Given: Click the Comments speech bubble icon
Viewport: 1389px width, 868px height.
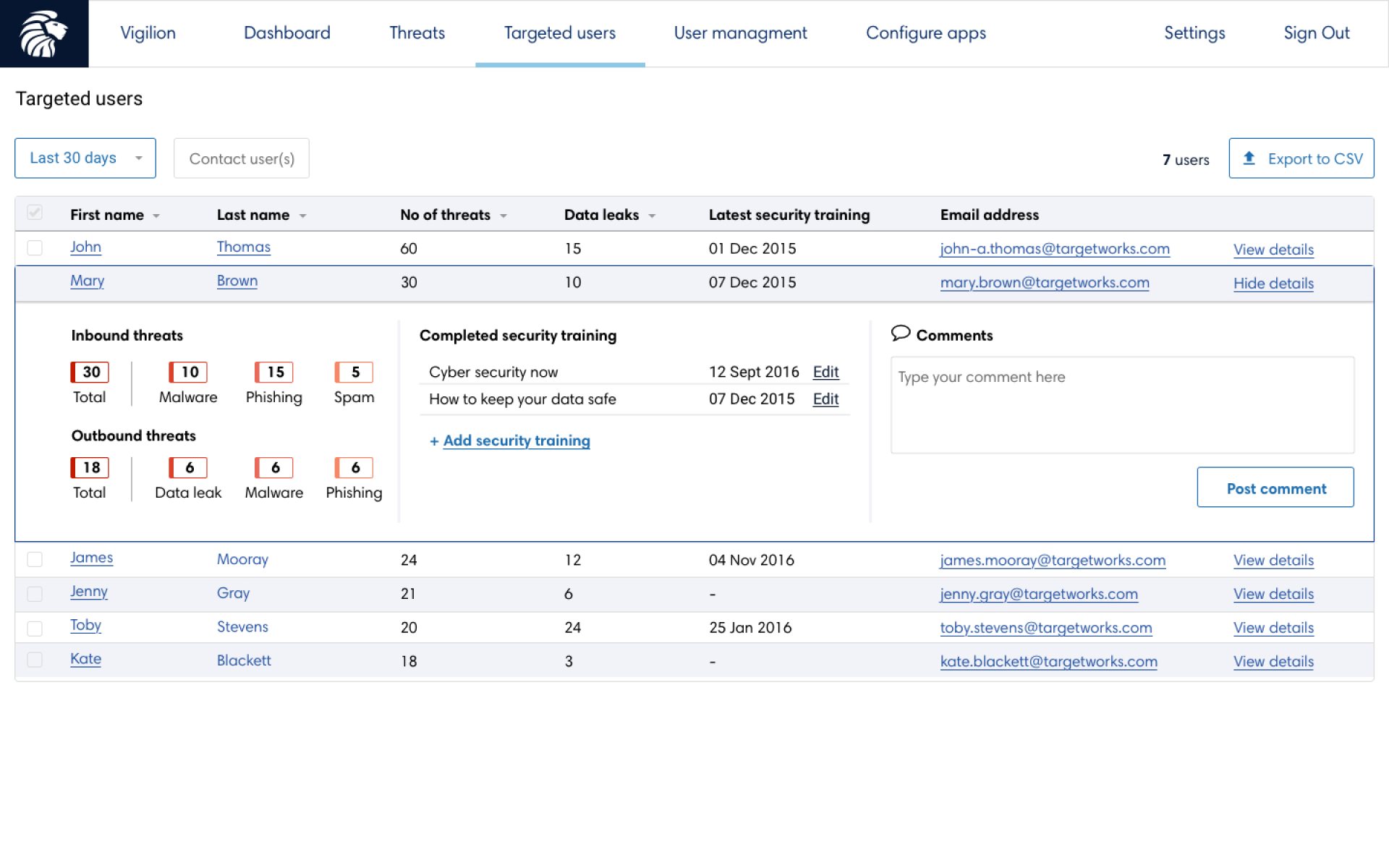Looking at the screenshot, I should pos(900,333).
